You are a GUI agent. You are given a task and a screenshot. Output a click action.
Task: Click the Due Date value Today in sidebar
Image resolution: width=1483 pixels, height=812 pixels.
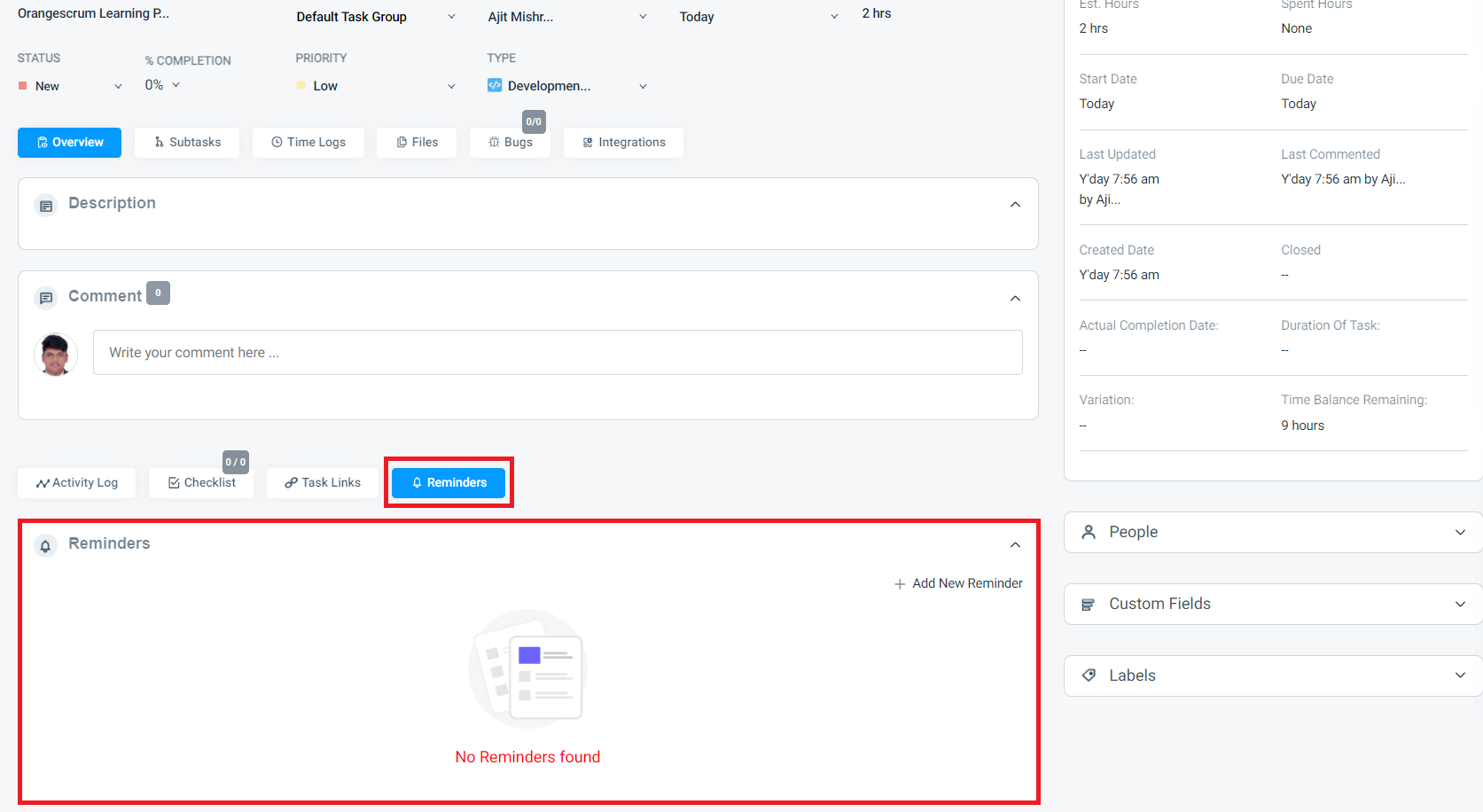(1299, 104)
